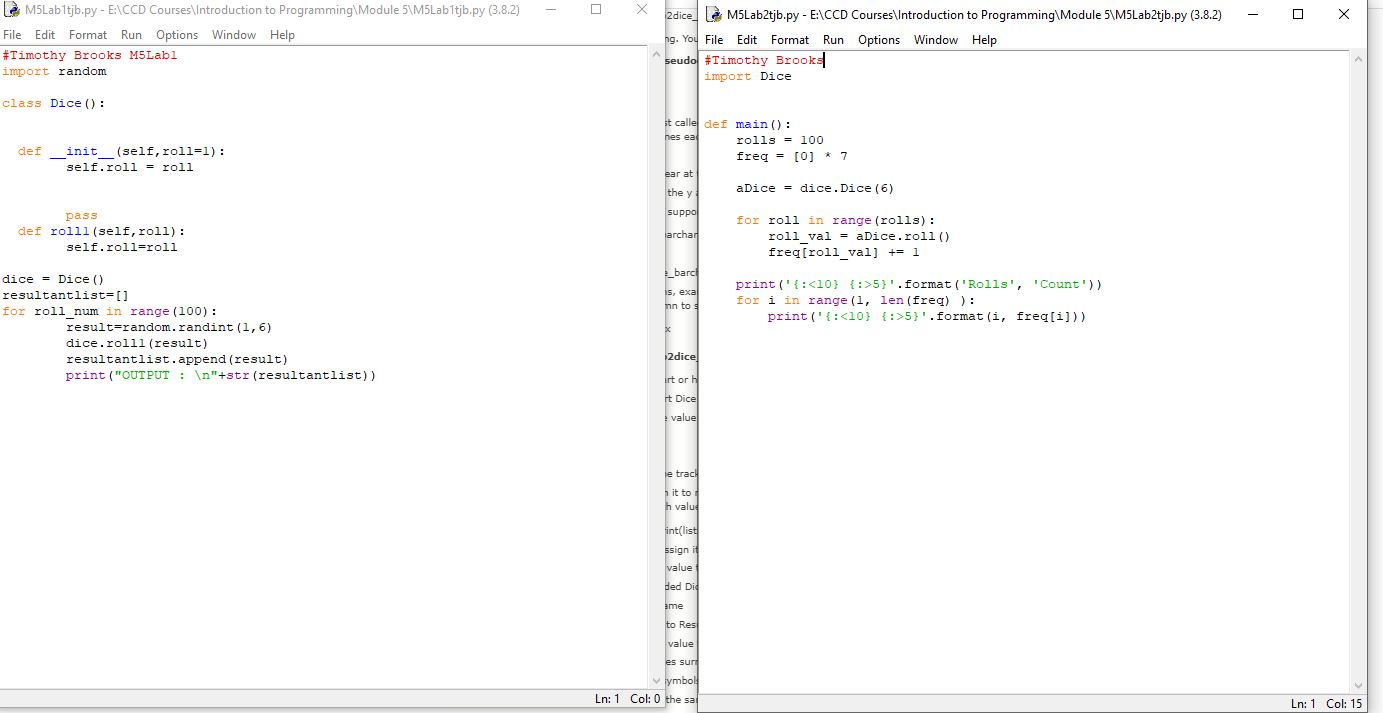This screenshot has height=713, width=1383.
Task: Open Edit menu in M5Lab1tjb.py window
Action: [x=45, y=34]
